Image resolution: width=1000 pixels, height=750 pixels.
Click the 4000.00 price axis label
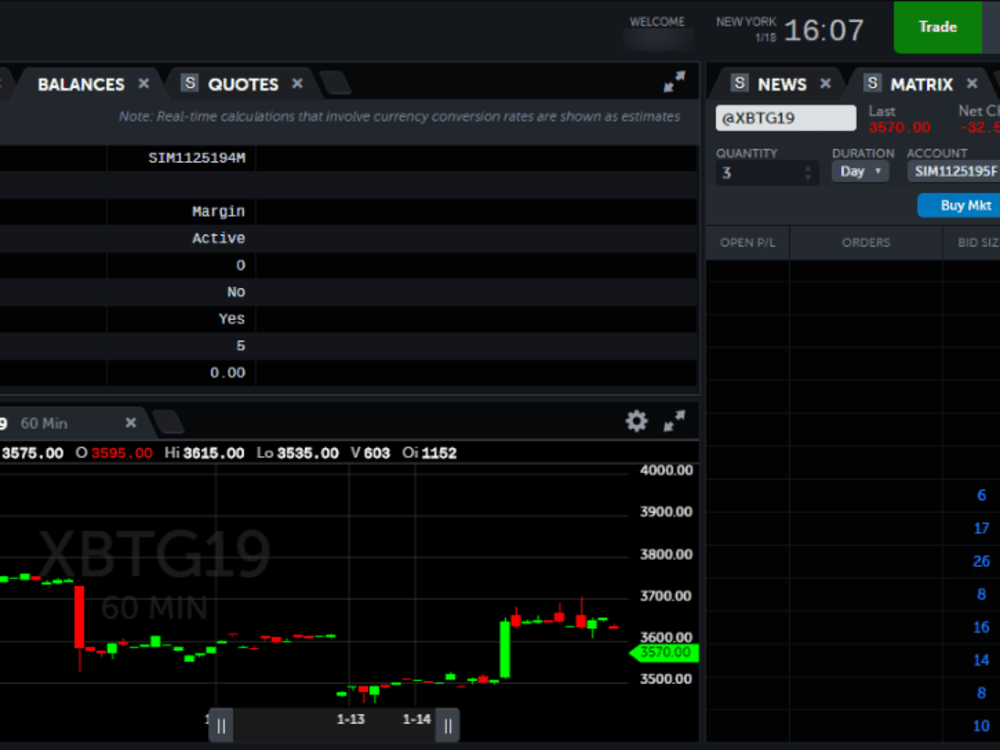[x=666, y=470]
